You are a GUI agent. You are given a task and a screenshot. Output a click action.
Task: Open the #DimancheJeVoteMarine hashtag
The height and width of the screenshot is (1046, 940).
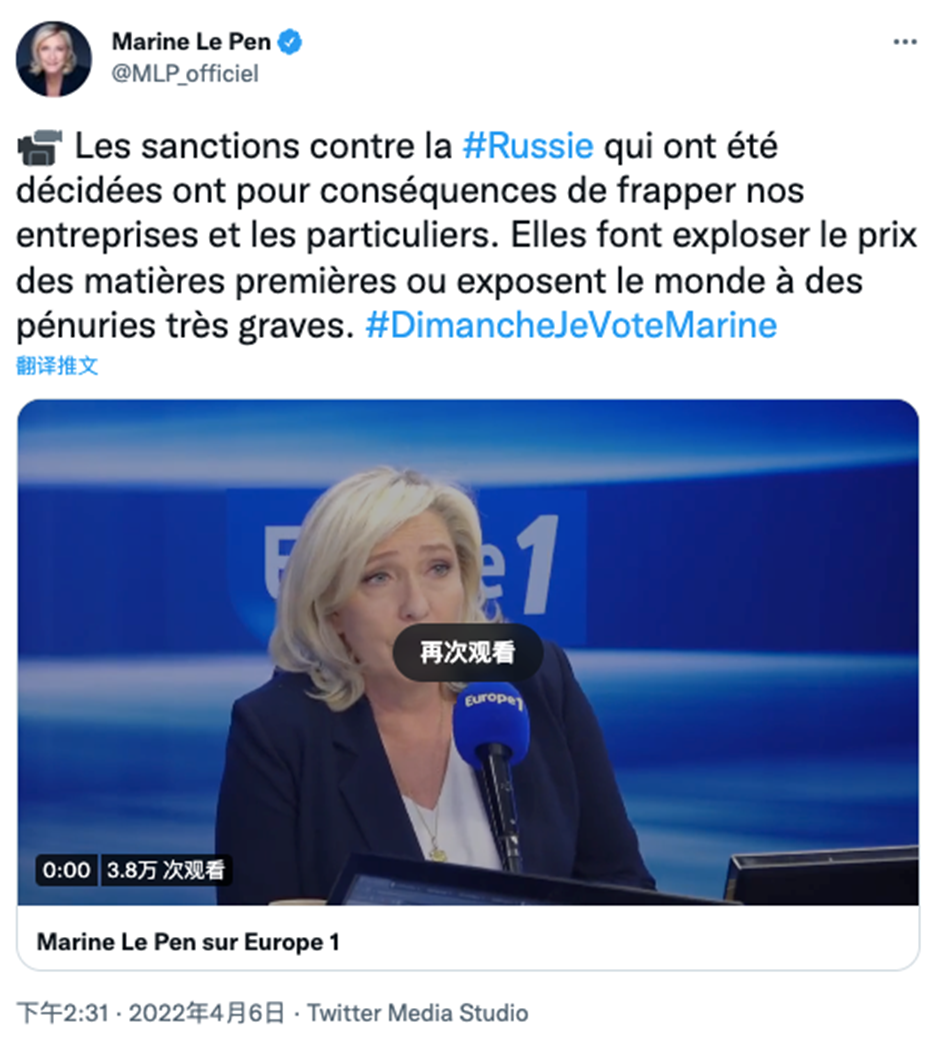point(571,326)
